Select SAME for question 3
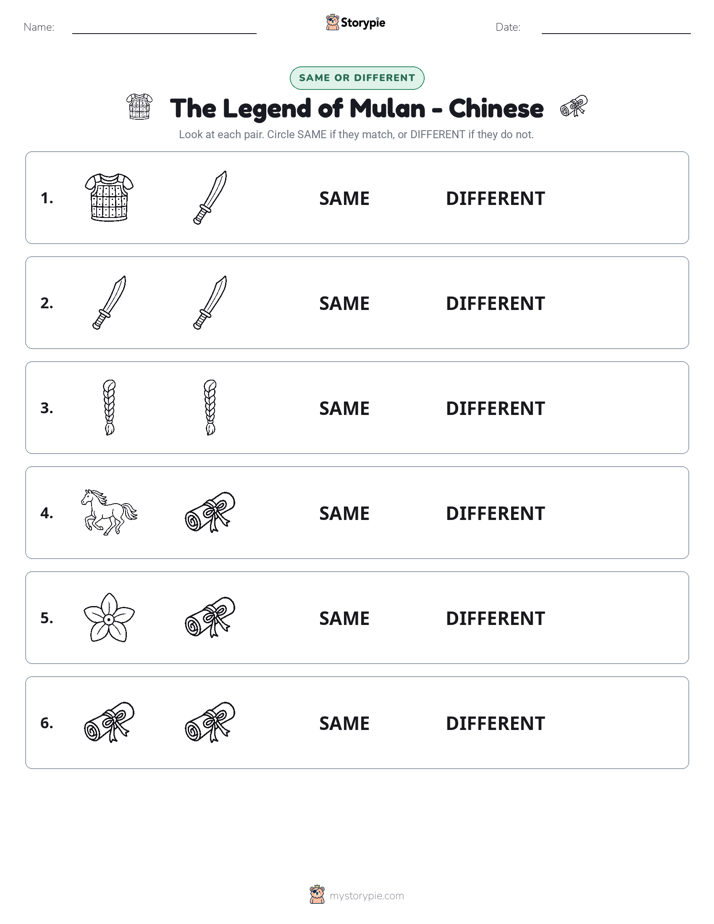714x924 pixels. tap(344, 408)
